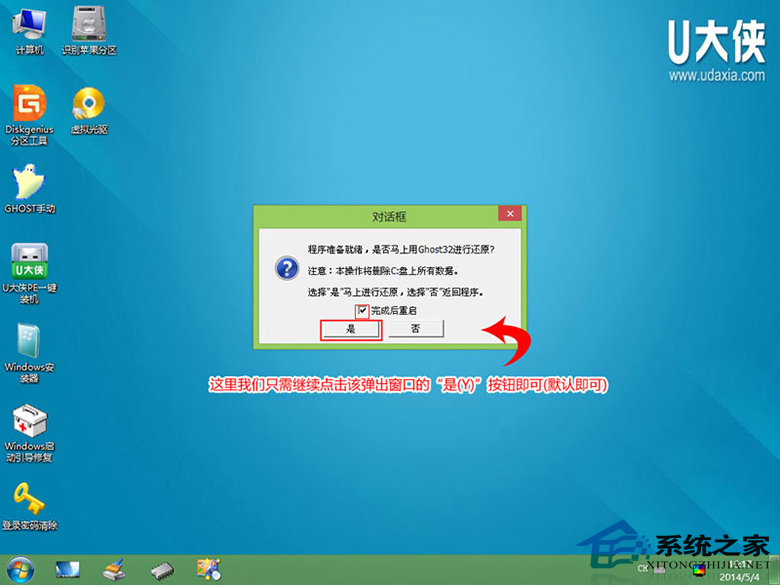Viewport: 780px width, 585px height.
Task: Open the 虚拟光驱 disc icon
Action: tap(89, 110)
